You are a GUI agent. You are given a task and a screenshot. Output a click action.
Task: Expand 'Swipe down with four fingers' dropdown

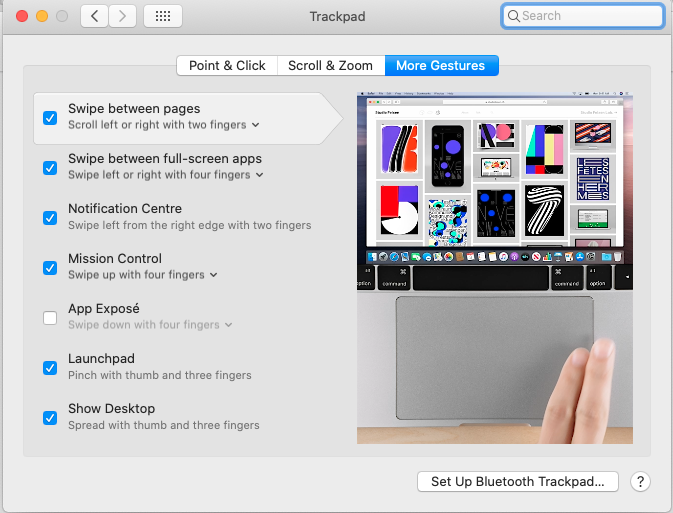coord(150,325)
